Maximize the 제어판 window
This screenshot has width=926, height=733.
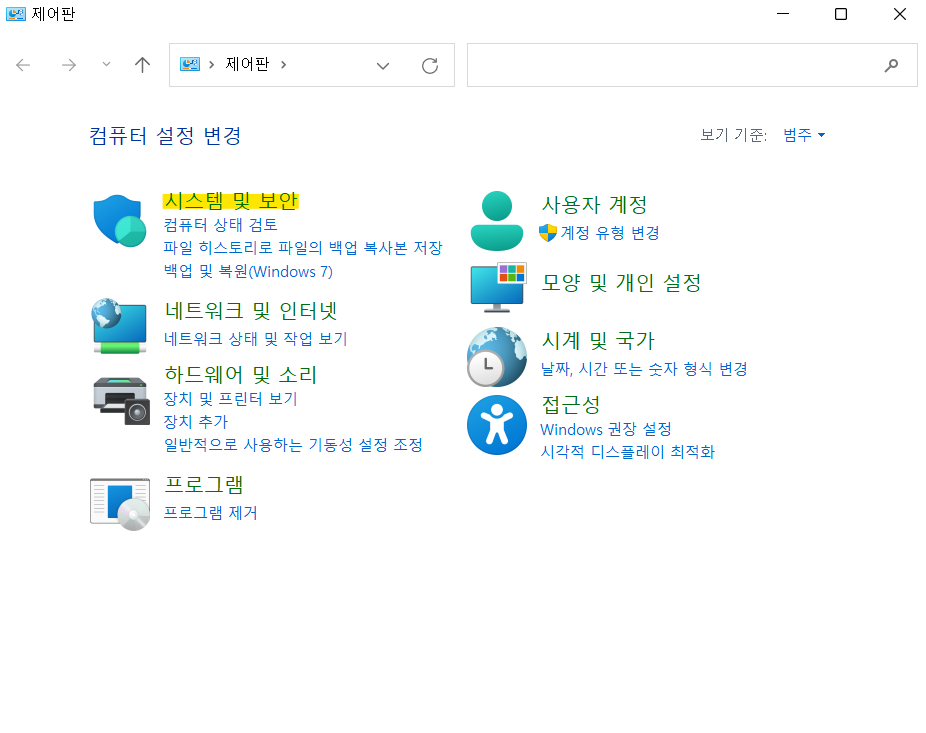[x=841, y=14]
